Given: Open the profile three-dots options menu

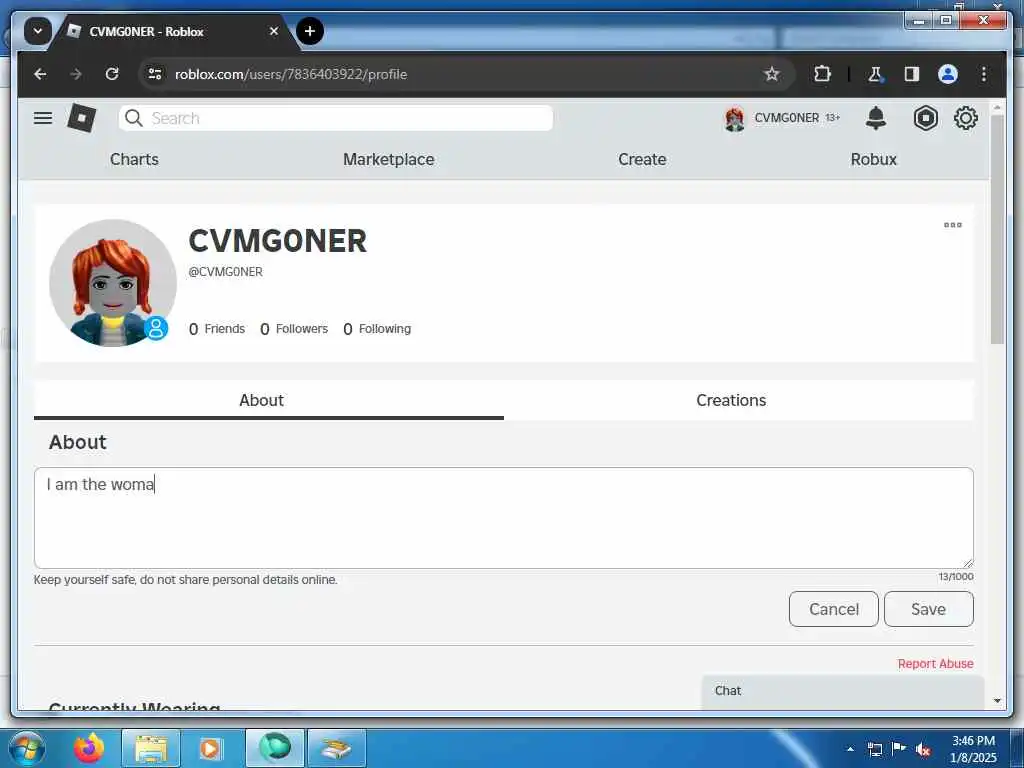Looking at the screenshot, I should coord(953,225).
